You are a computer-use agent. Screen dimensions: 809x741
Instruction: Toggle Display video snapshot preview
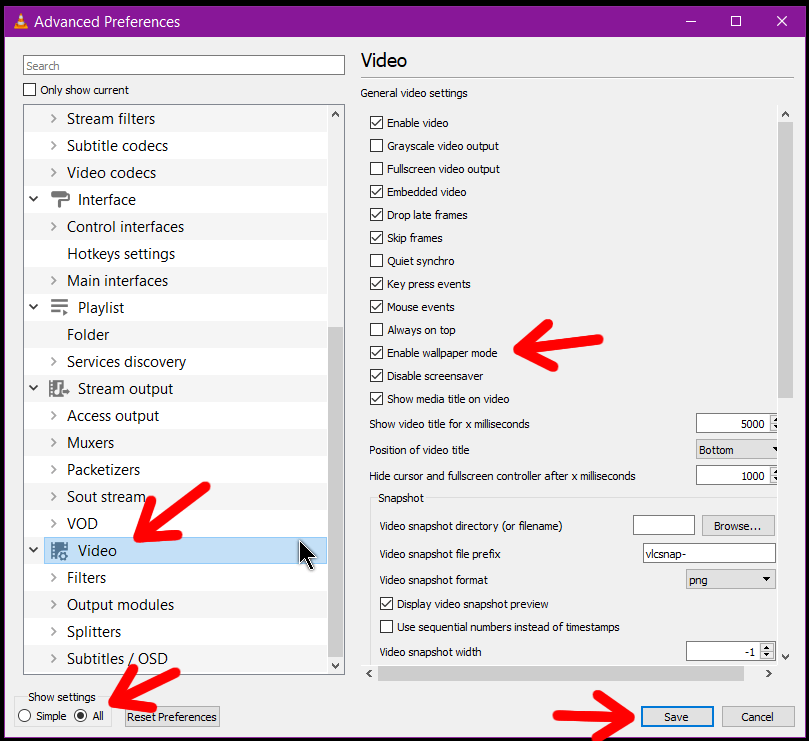point(386,603)
